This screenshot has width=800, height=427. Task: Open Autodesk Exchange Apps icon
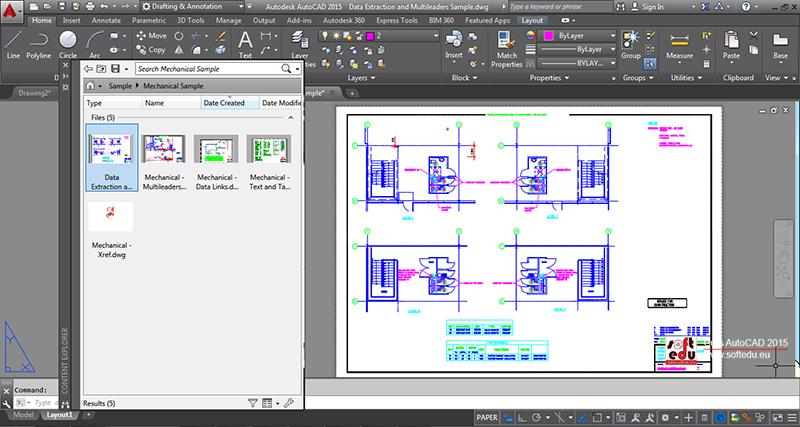(705, 7)
